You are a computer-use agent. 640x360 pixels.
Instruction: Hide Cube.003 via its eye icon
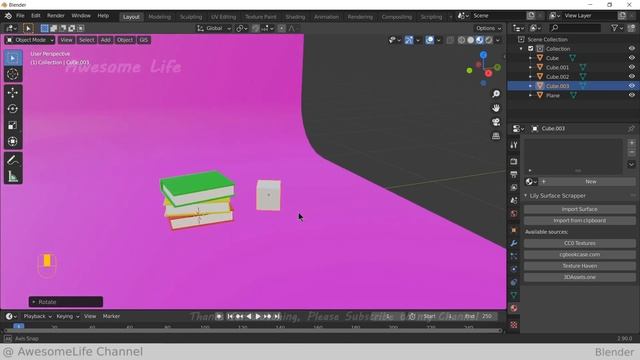[632, 86]
